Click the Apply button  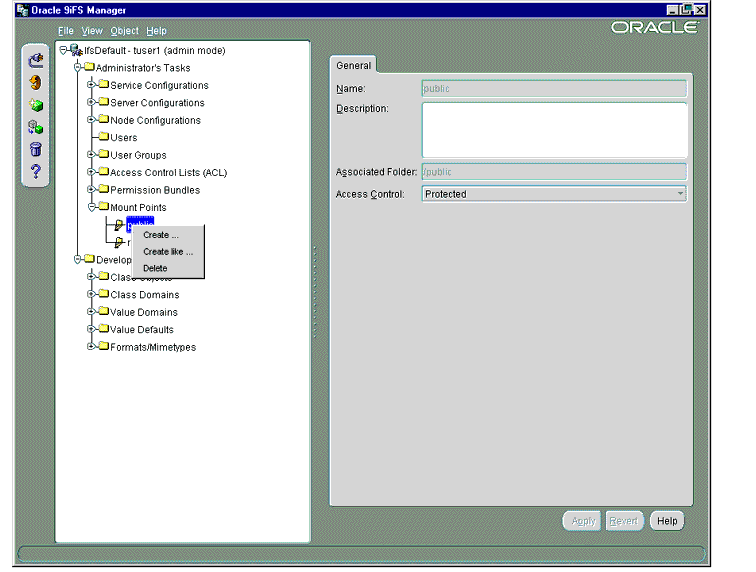[583, 521]
